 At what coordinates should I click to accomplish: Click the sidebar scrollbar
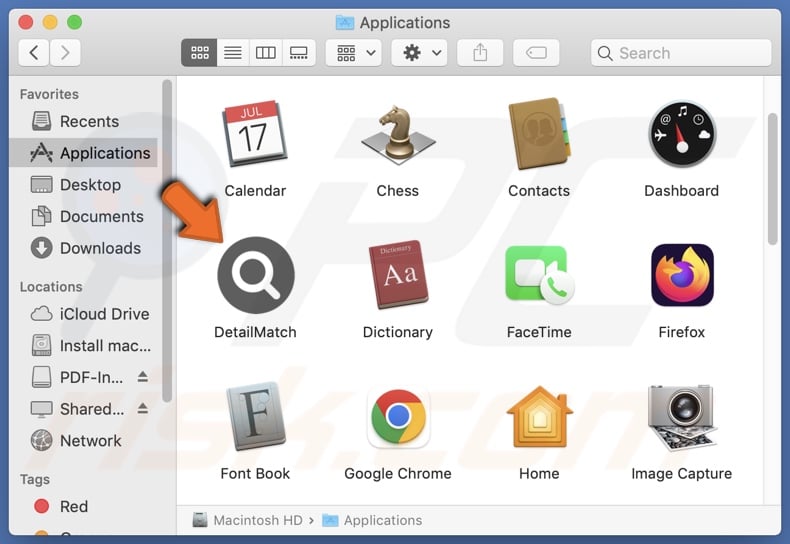pyautogui.click(x=167, y=241)
